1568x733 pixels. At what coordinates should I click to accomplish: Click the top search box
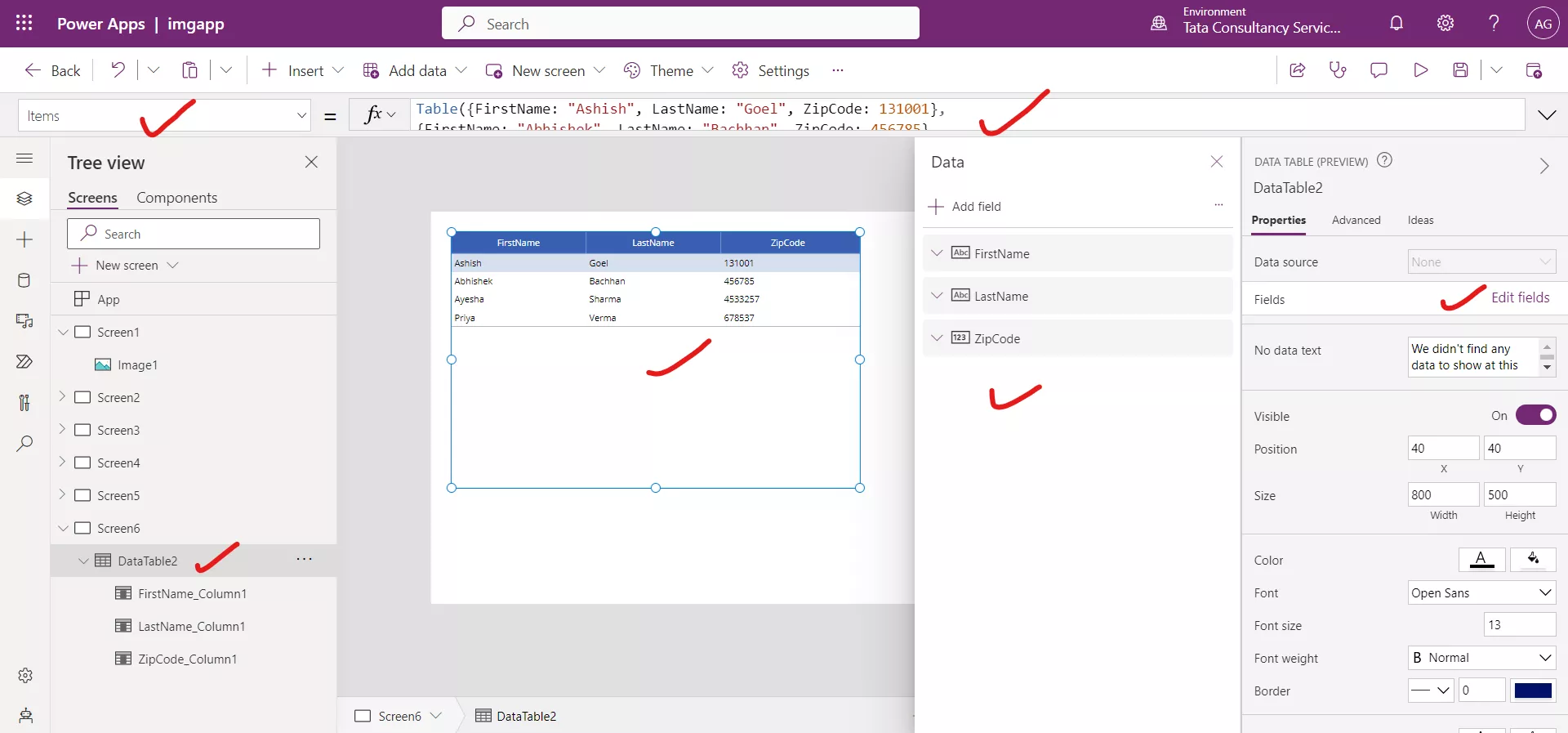point(680,23)
